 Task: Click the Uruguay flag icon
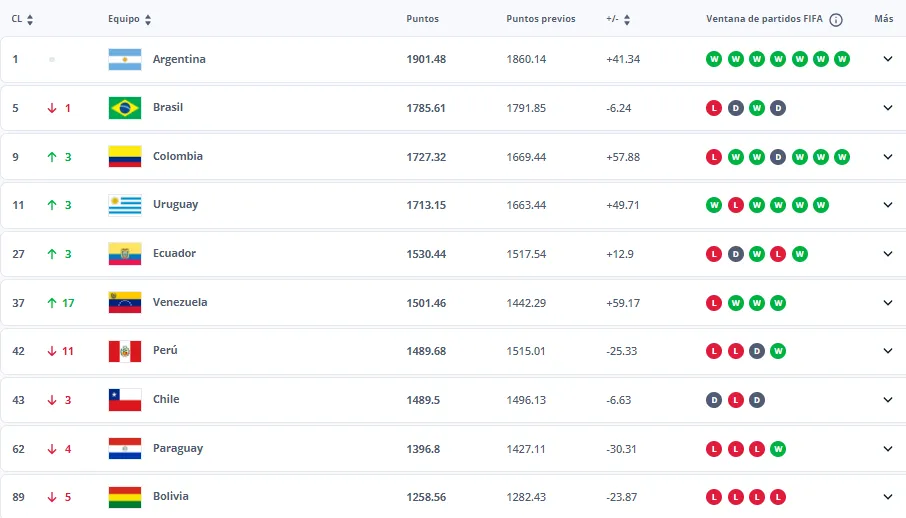pyautogui.click(x=124, y=205)
